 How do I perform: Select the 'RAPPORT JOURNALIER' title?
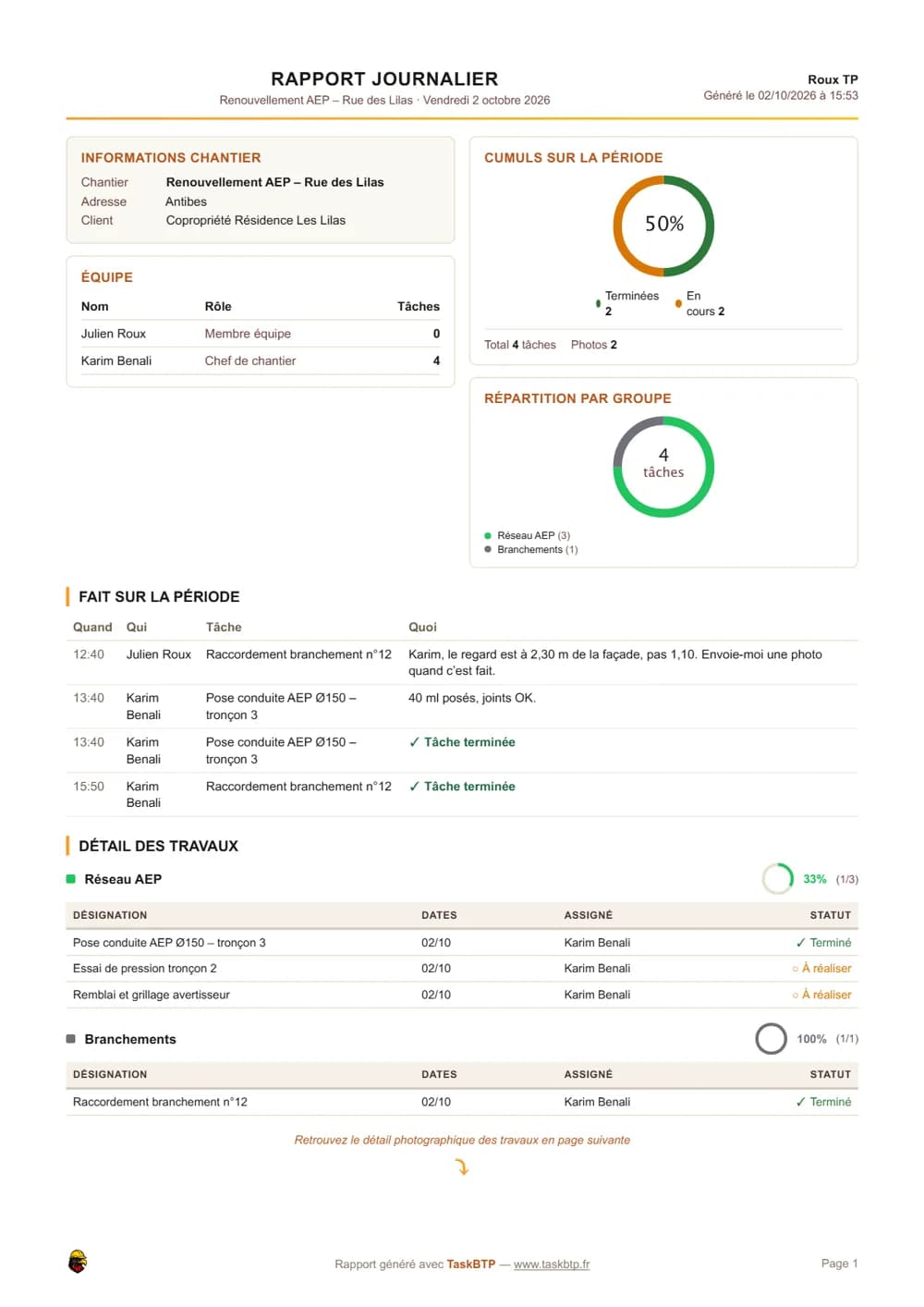coord(384,79)
